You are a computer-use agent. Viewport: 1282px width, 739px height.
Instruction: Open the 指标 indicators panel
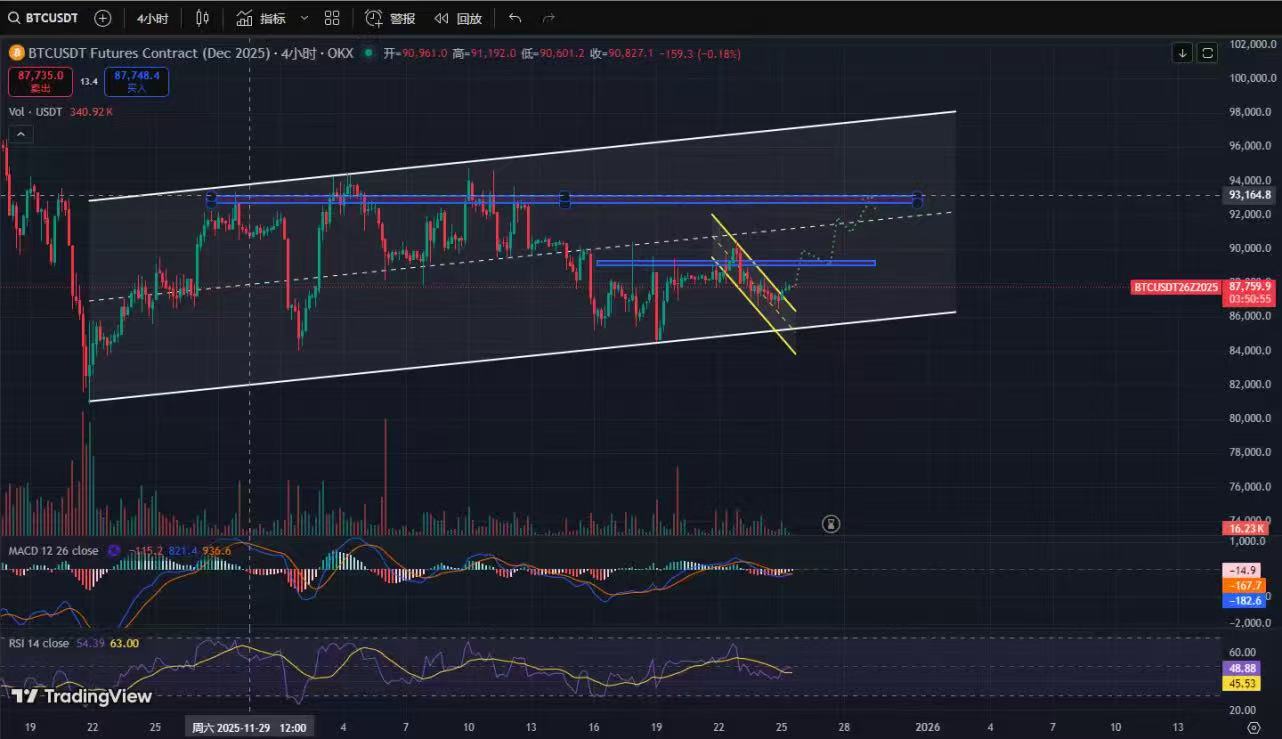[262, 18]
